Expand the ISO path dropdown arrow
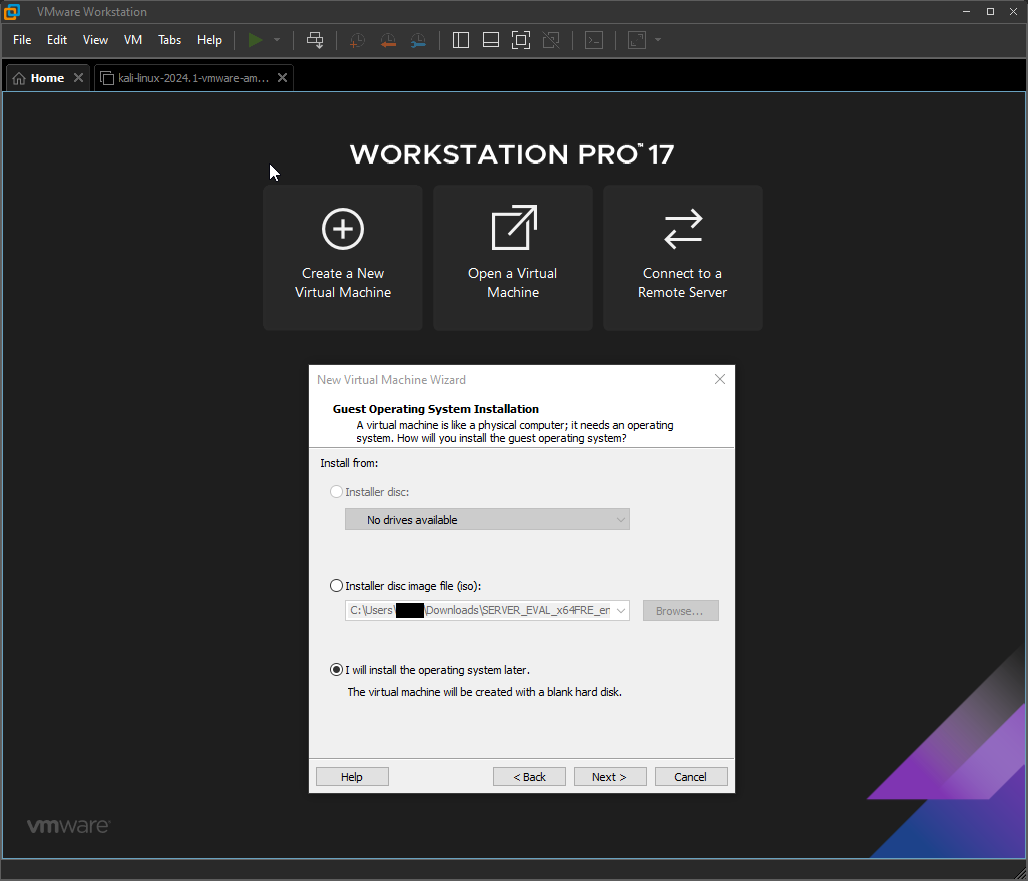This screenshot has height=881, width=1028. click(621, 610)
